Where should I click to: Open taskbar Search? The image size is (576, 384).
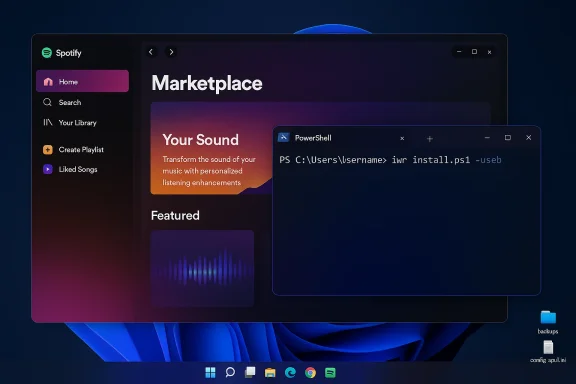click(x=230, y=372)
